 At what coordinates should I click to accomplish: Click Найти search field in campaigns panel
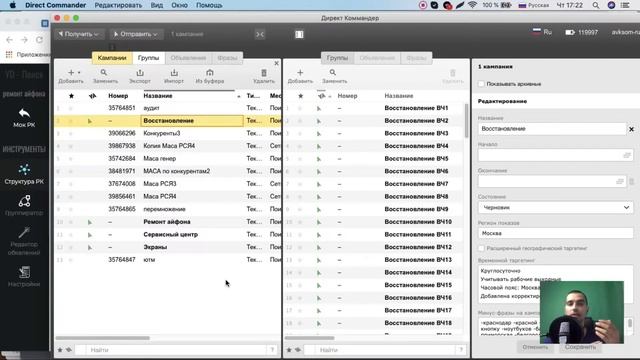176,350
